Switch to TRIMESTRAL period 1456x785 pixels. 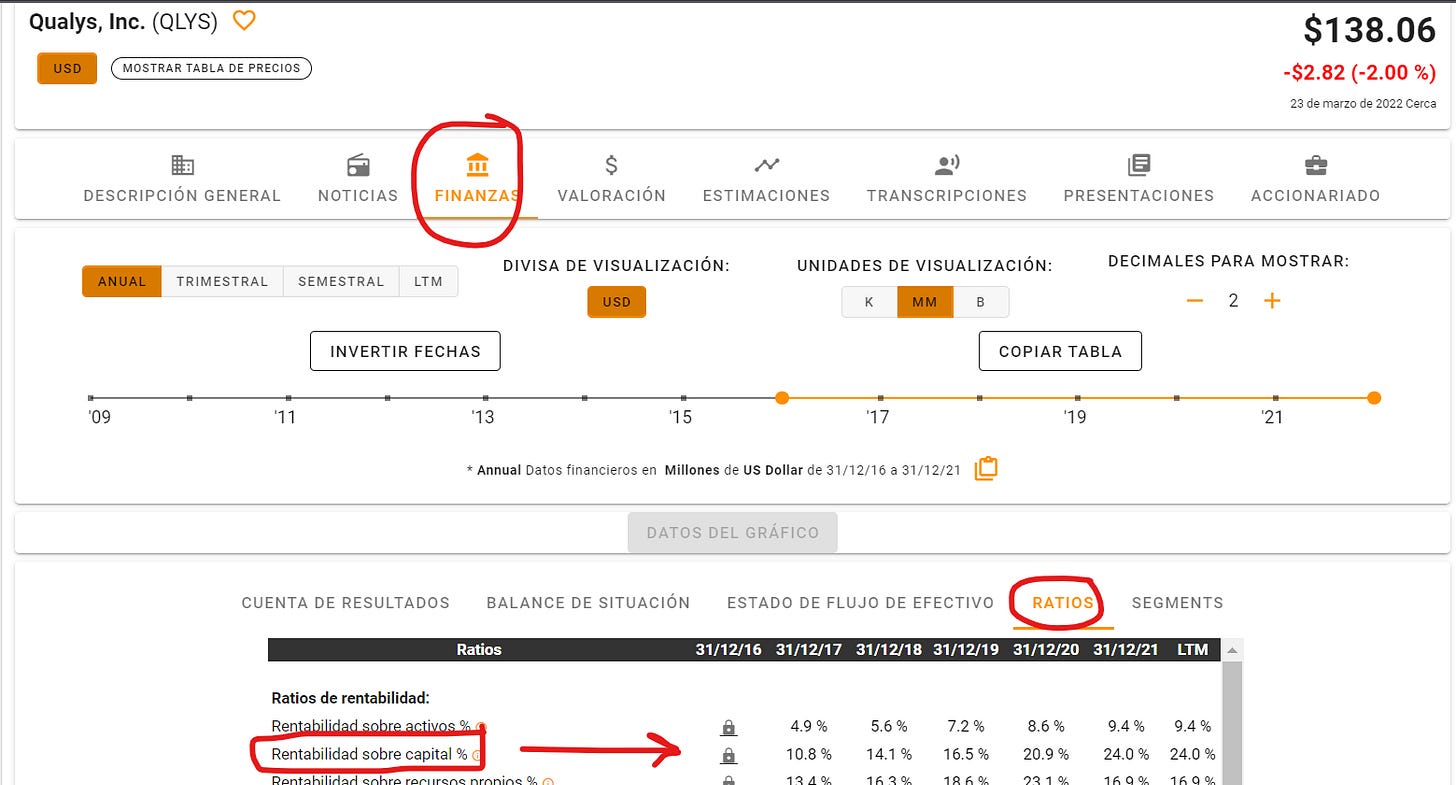(222, 281)
